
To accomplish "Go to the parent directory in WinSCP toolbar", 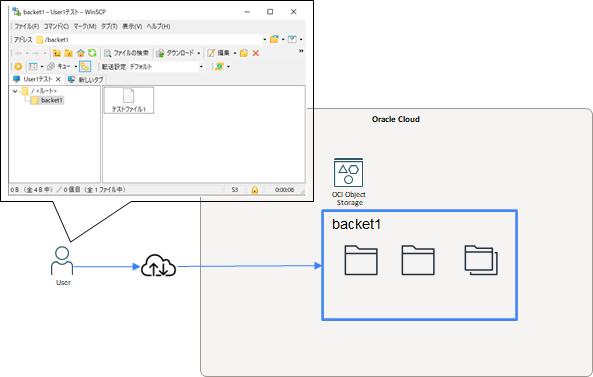I will [x=57, y=53].
